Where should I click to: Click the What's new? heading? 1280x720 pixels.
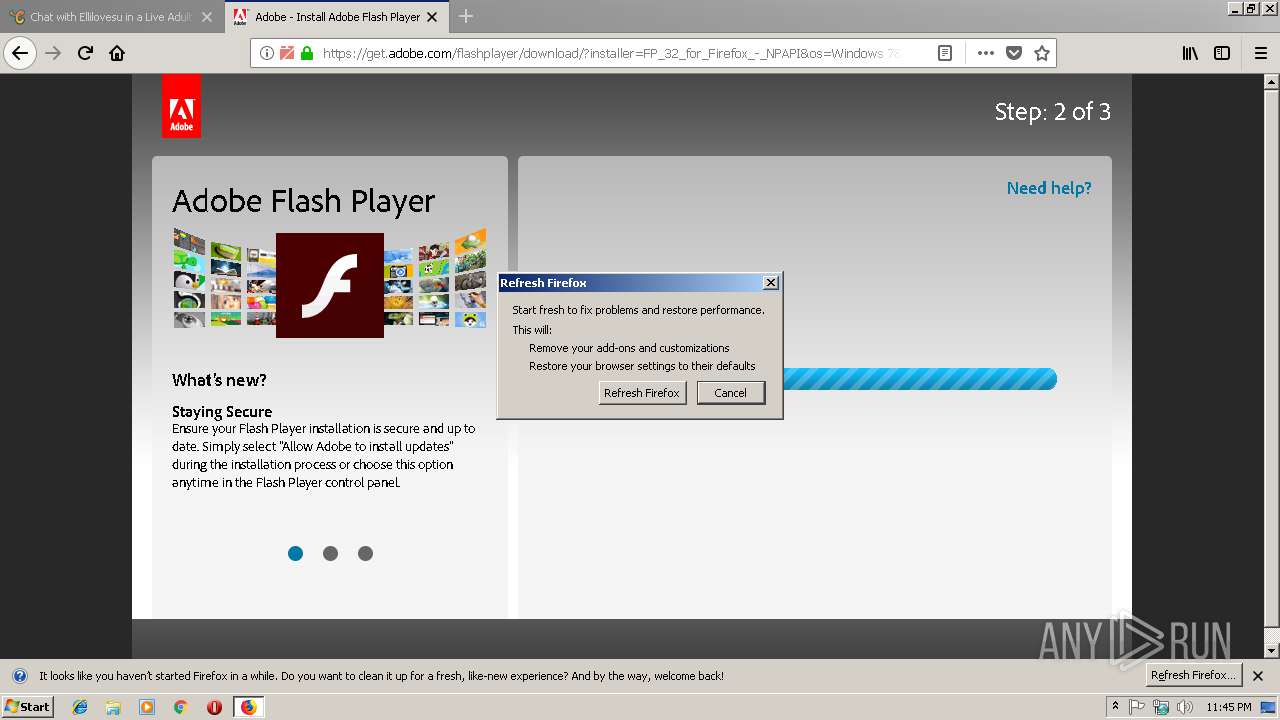tap(219, 380)
